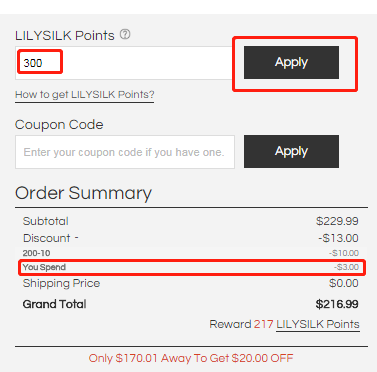
Task: Apply the coupon code
Action: [291, 151]
